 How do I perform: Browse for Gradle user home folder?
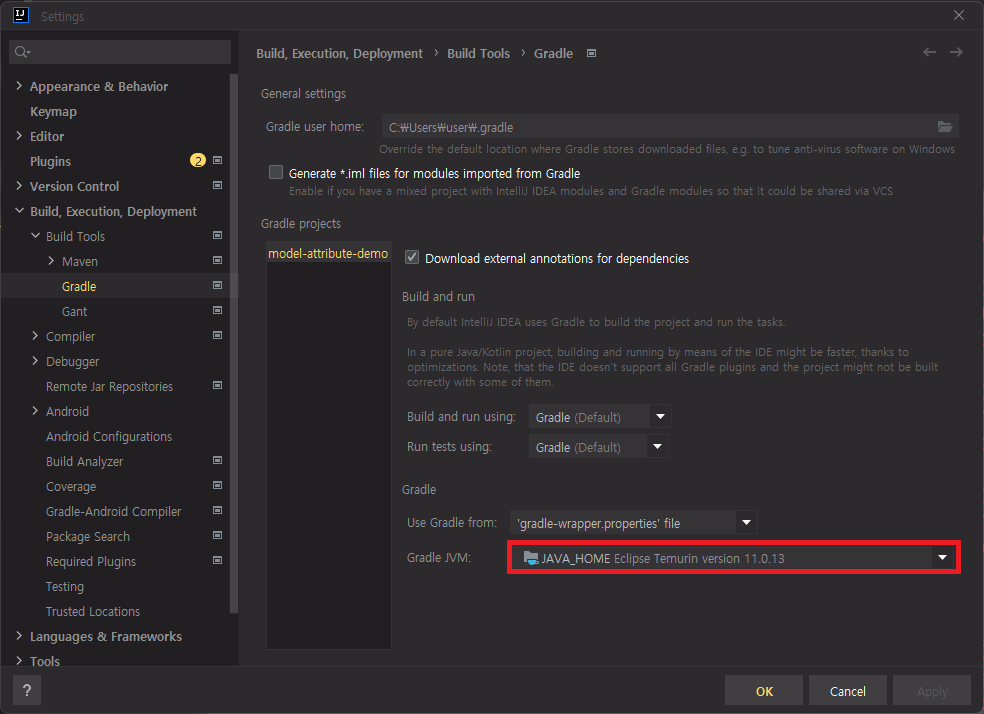945,127
